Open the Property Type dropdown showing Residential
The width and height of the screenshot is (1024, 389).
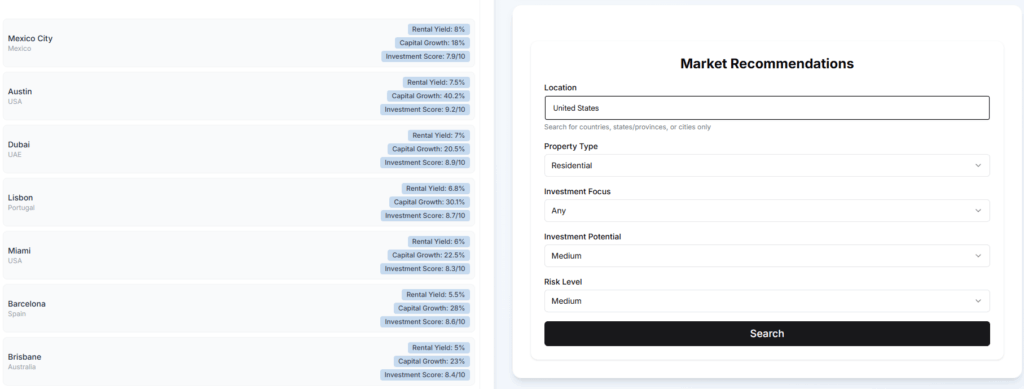coord(767,165)
